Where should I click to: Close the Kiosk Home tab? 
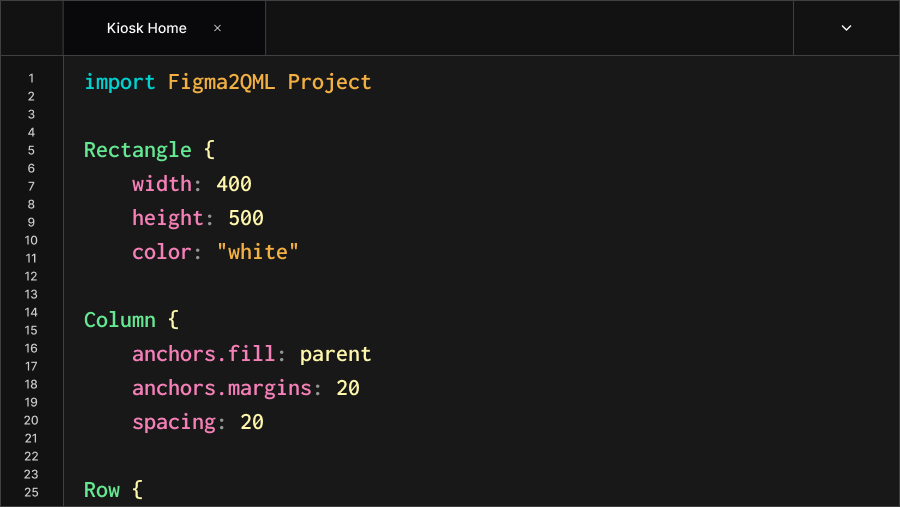point(217,28)
